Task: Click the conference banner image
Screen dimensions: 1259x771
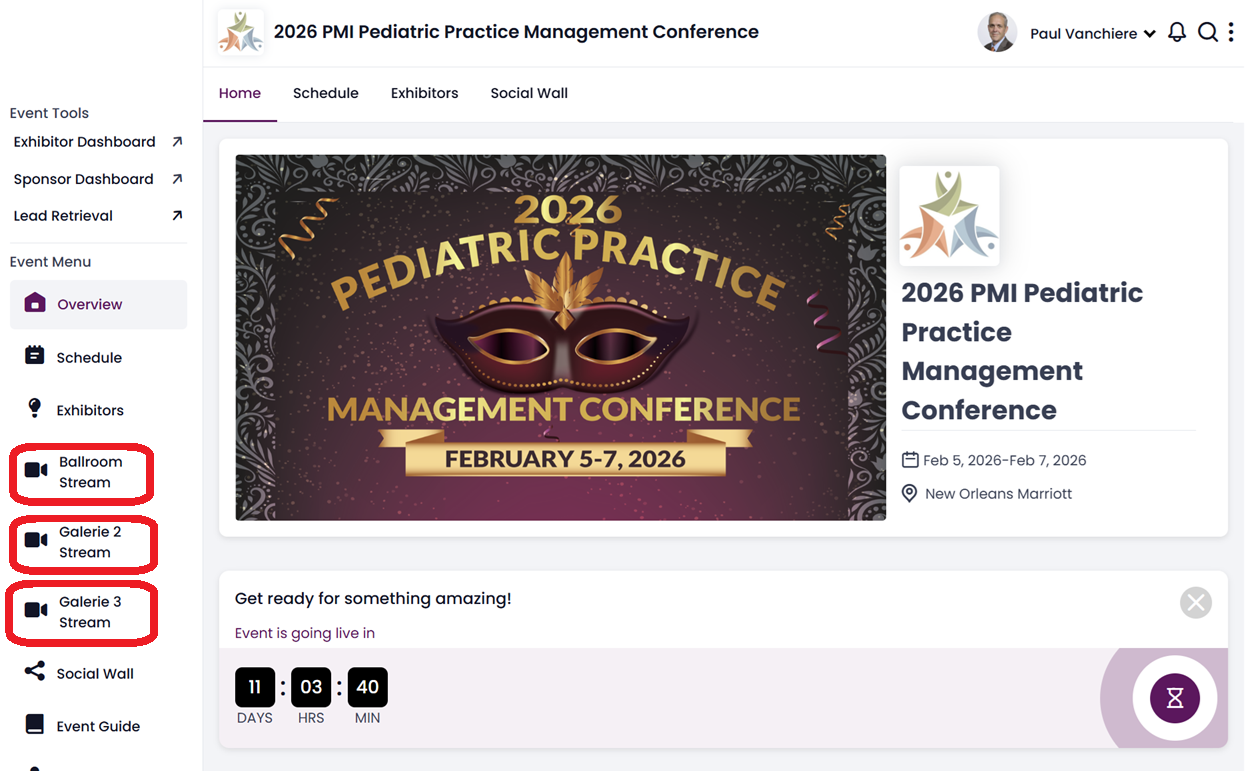Action: click(560, 337)
